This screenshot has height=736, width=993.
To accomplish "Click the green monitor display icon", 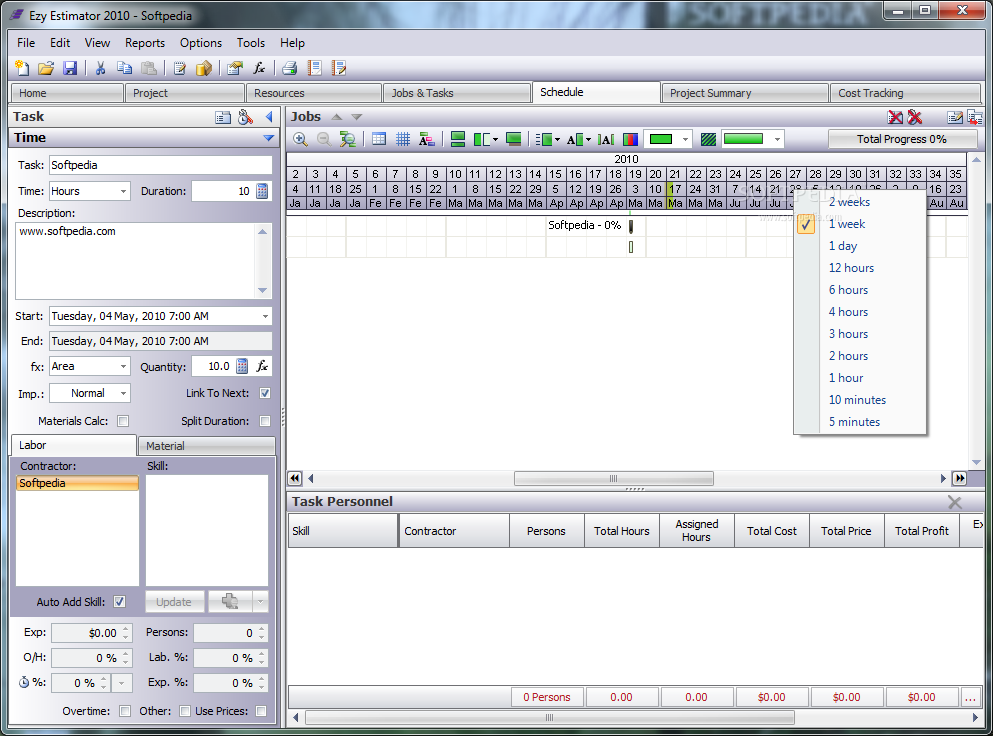I will click(x=514, y=139).
